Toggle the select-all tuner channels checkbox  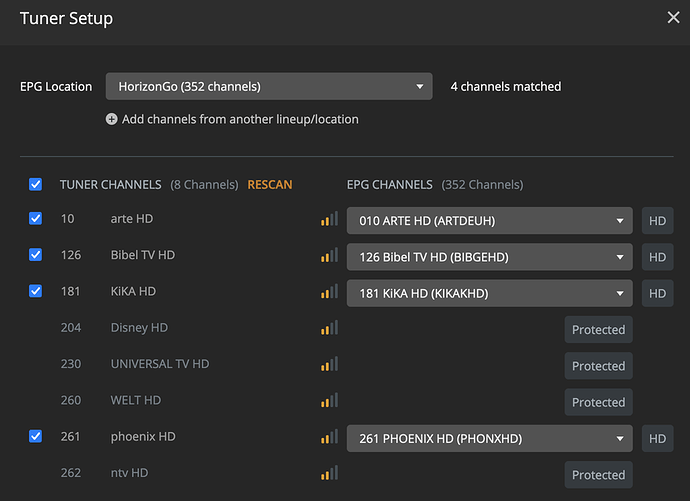[36, 184]
